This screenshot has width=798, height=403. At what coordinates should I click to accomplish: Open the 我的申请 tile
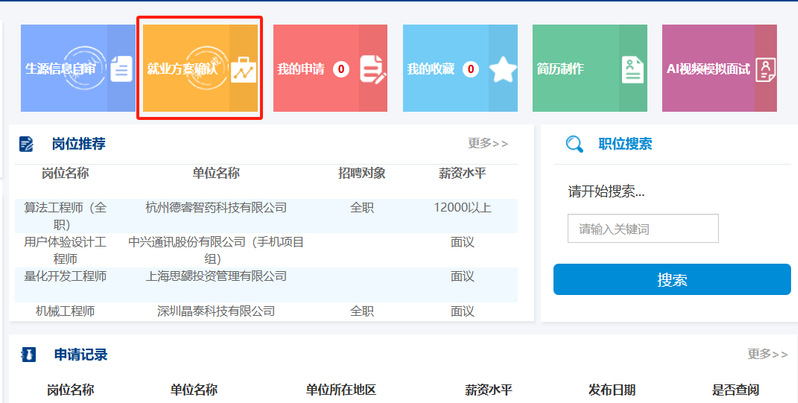[330, 68]
